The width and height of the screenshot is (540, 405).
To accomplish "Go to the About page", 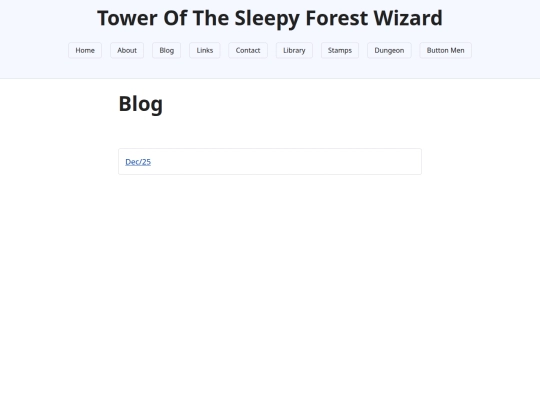I will point(127,50).
